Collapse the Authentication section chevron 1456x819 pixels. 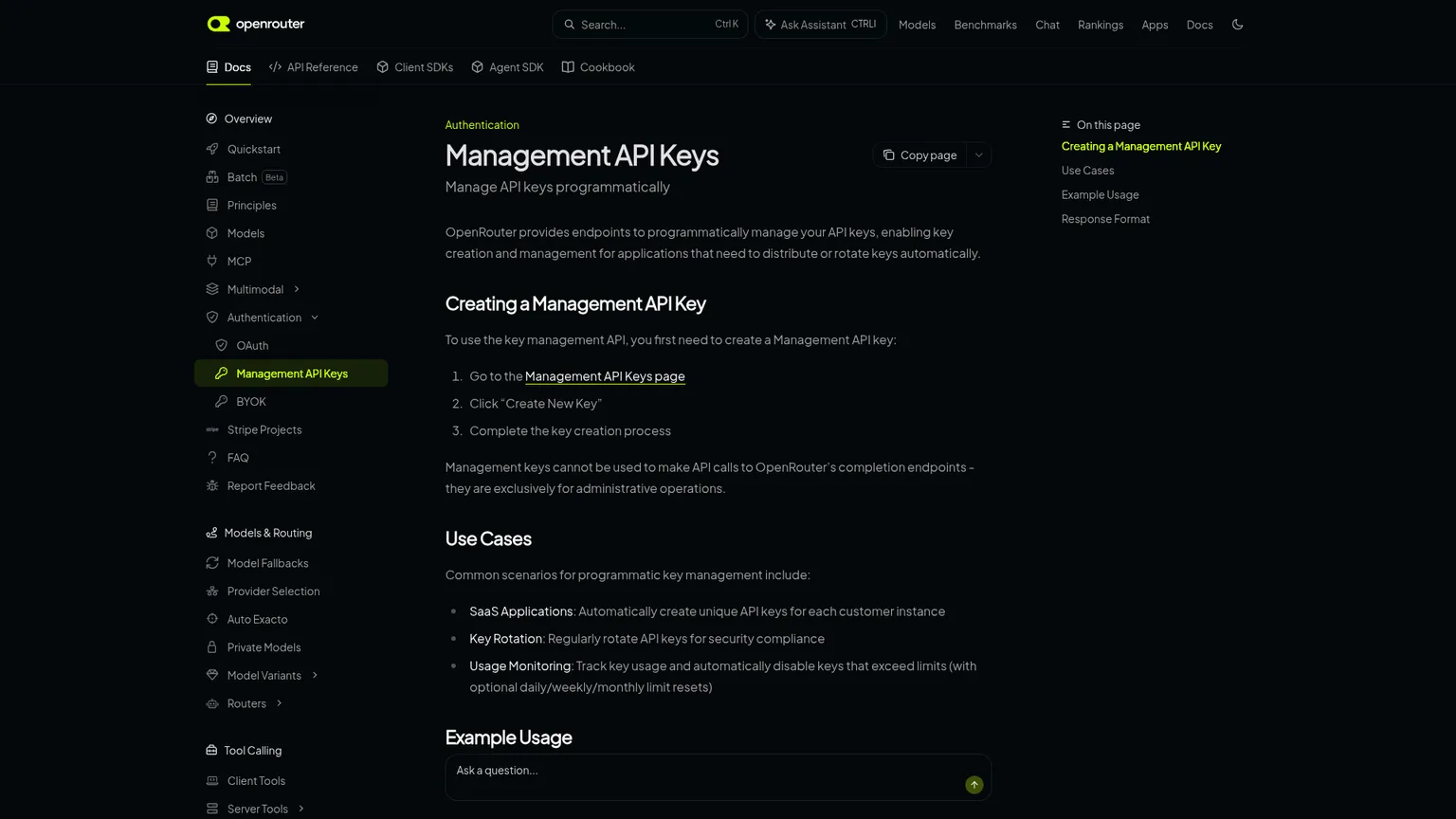[x=315, y=318]
